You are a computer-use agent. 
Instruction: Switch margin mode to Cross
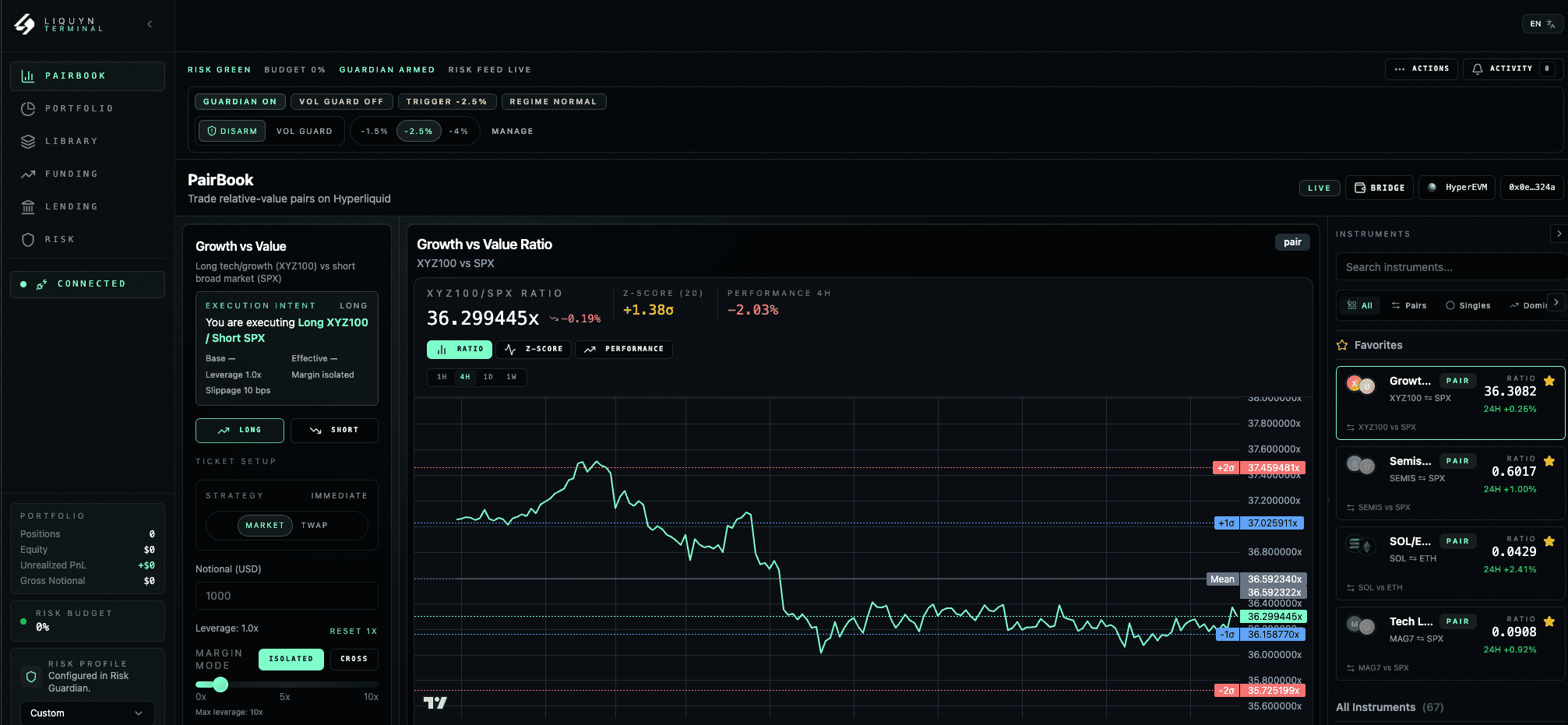(354, 659)
